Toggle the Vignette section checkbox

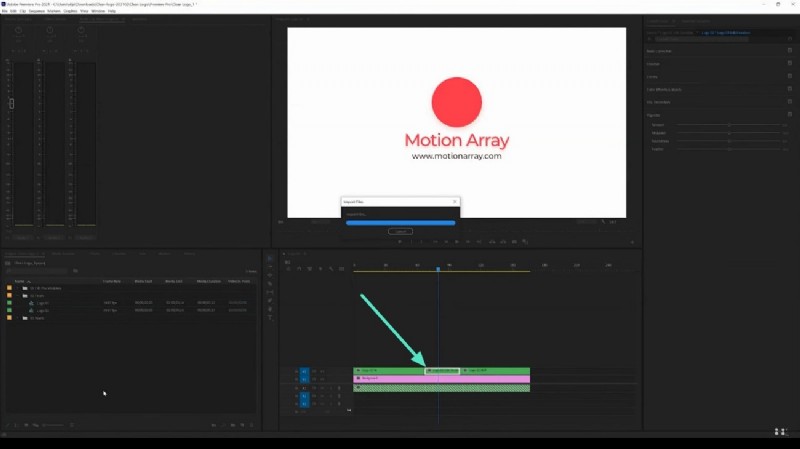790,114
